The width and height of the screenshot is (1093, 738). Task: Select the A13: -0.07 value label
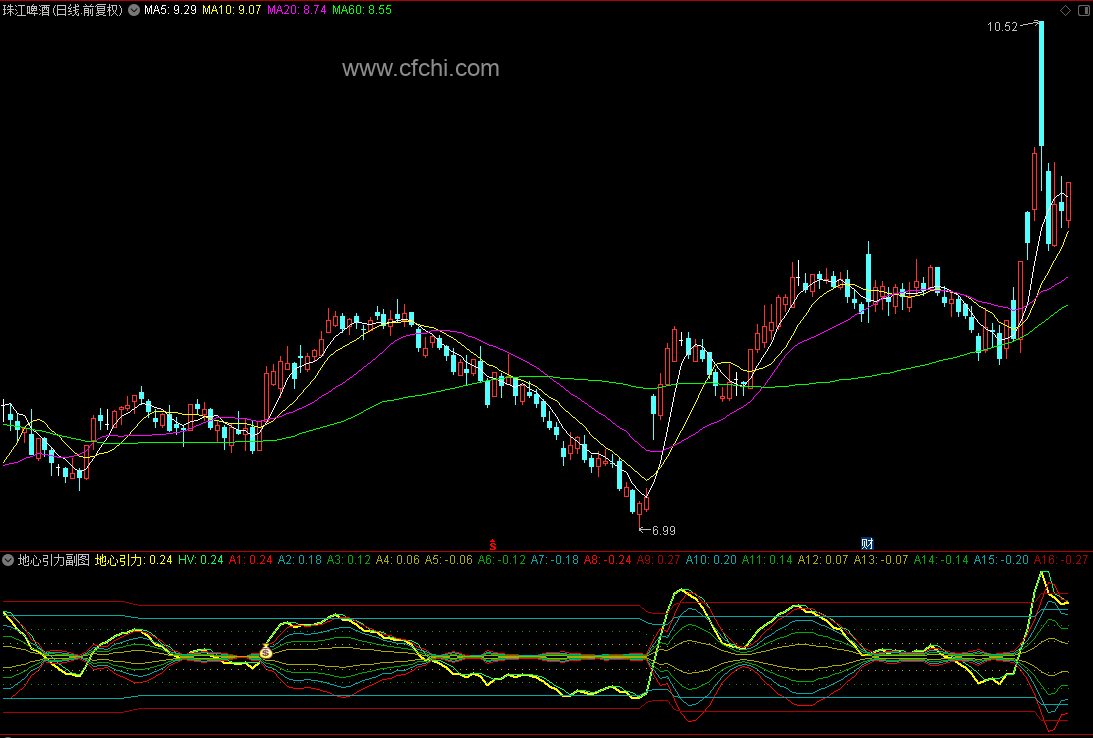point(881,560)
